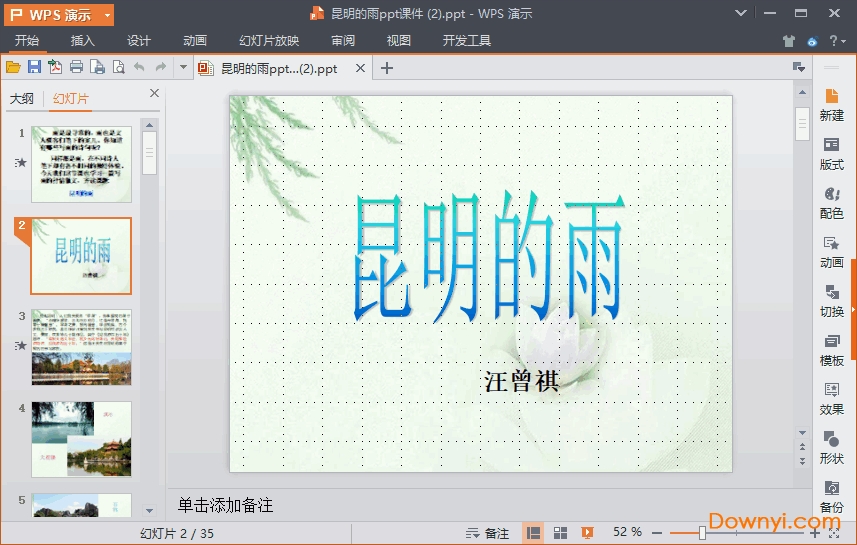Redo the last action
This screenshot has height=545, width=857.
161,67
